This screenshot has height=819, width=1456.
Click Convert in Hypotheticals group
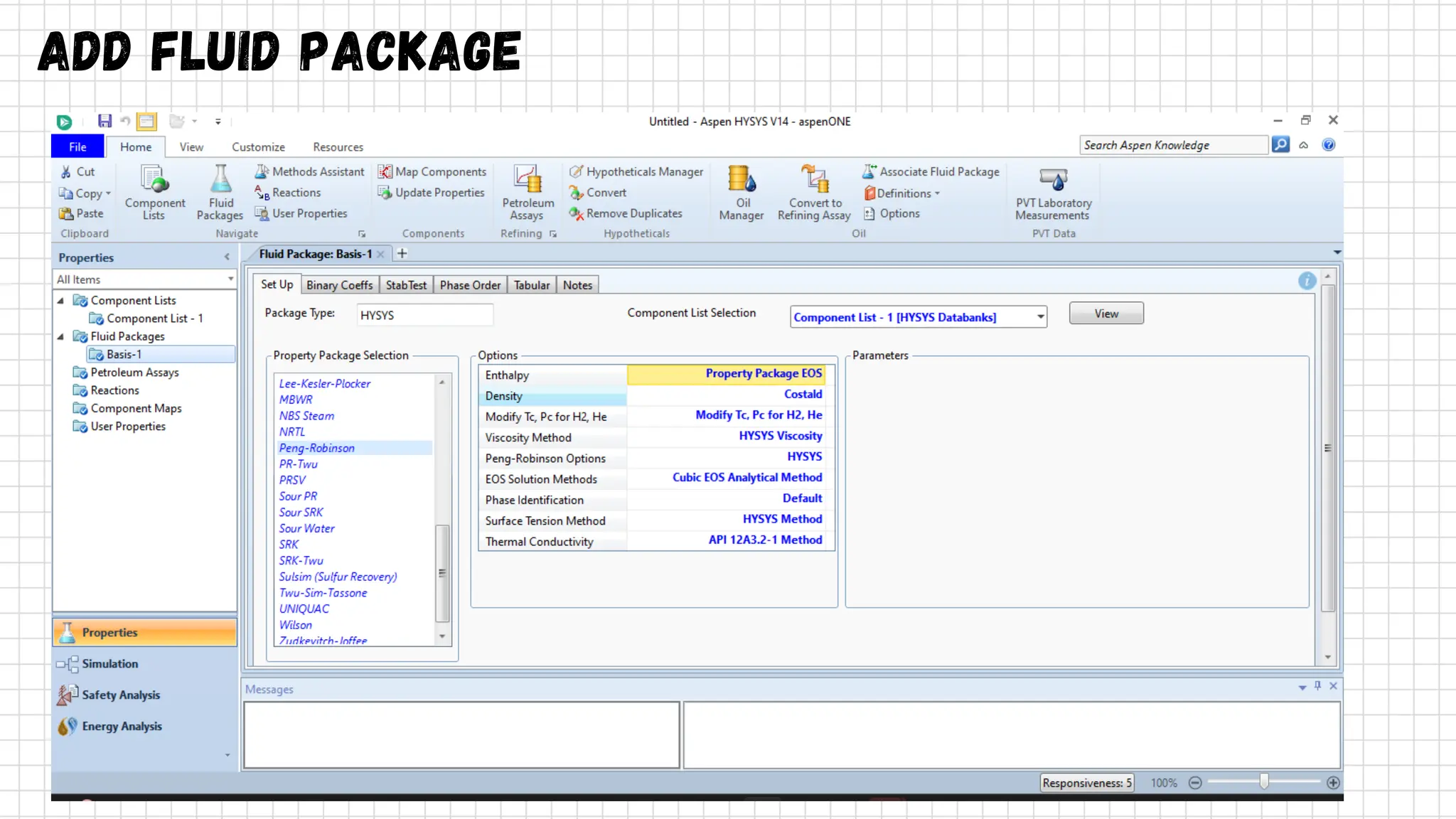598,193
